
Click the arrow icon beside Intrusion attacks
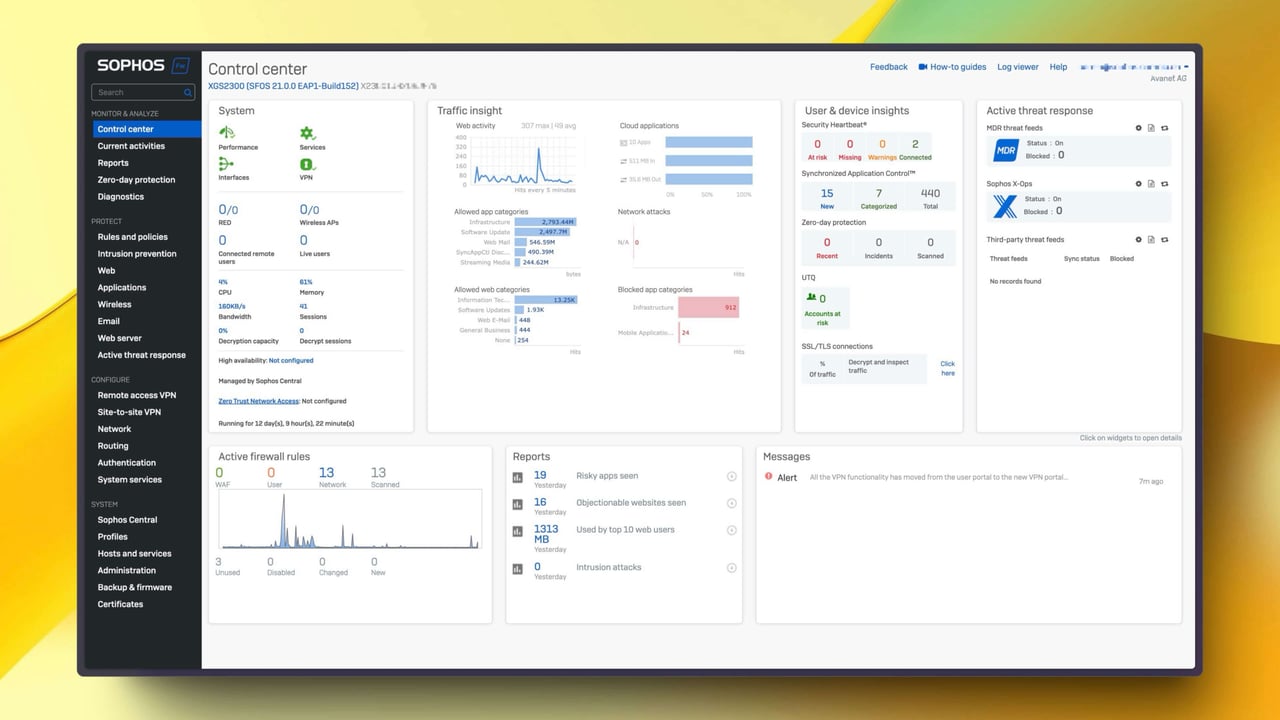(x=731, y=568)
